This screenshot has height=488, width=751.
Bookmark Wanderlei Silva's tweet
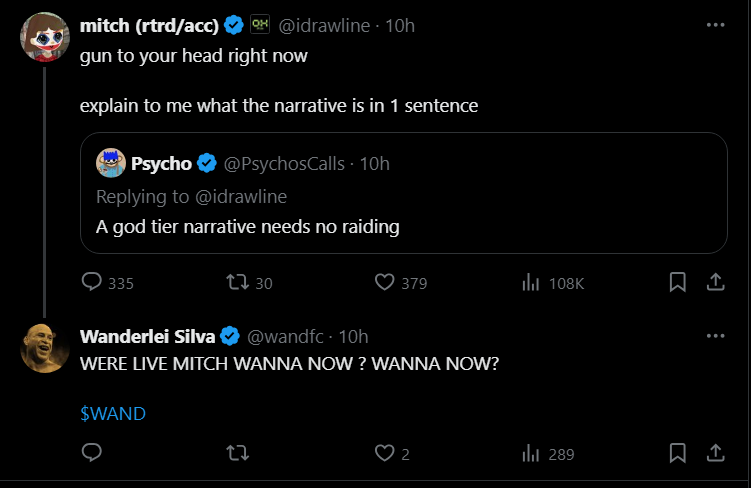pyautogui.click(x=677, y=453)
